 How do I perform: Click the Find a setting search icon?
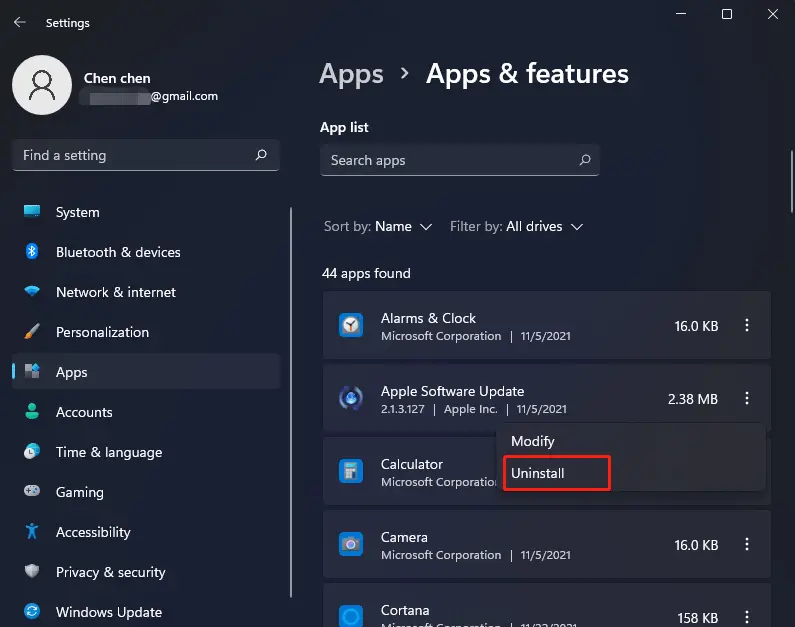pos(261,155)
